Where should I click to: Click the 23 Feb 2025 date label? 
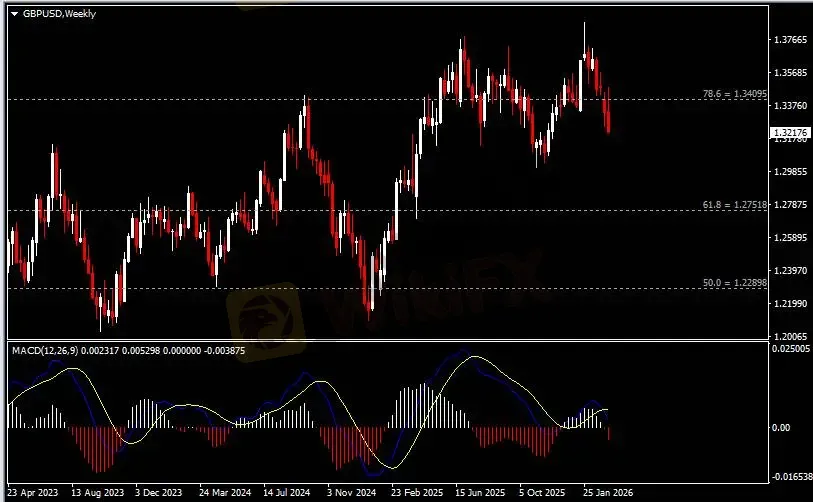417,493
